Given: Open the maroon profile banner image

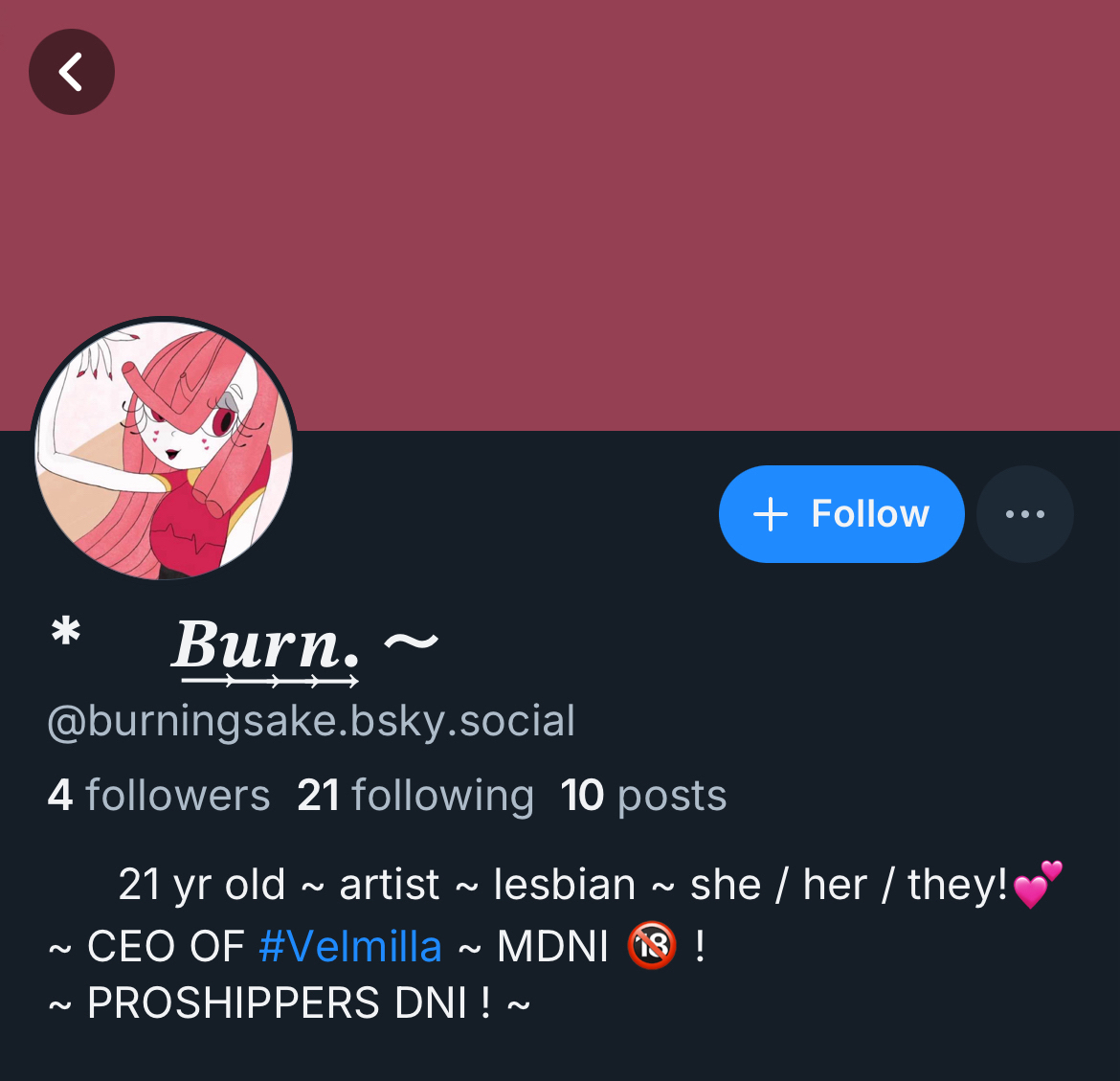Looking at the screenshot, I should tap(560, 215).
